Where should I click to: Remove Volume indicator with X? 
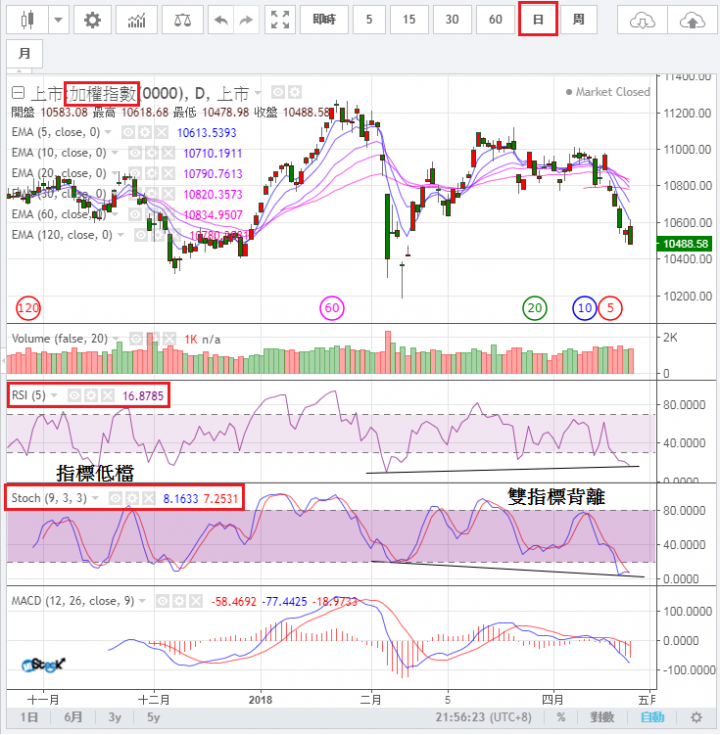pyautogui.click(x=170, y=339)
